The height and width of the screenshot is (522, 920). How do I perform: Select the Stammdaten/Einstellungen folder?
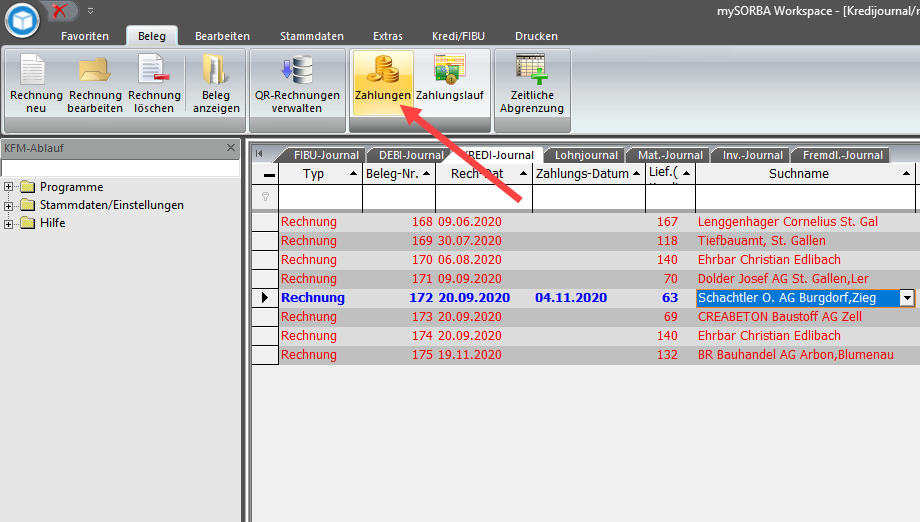(x=111, y=205)
